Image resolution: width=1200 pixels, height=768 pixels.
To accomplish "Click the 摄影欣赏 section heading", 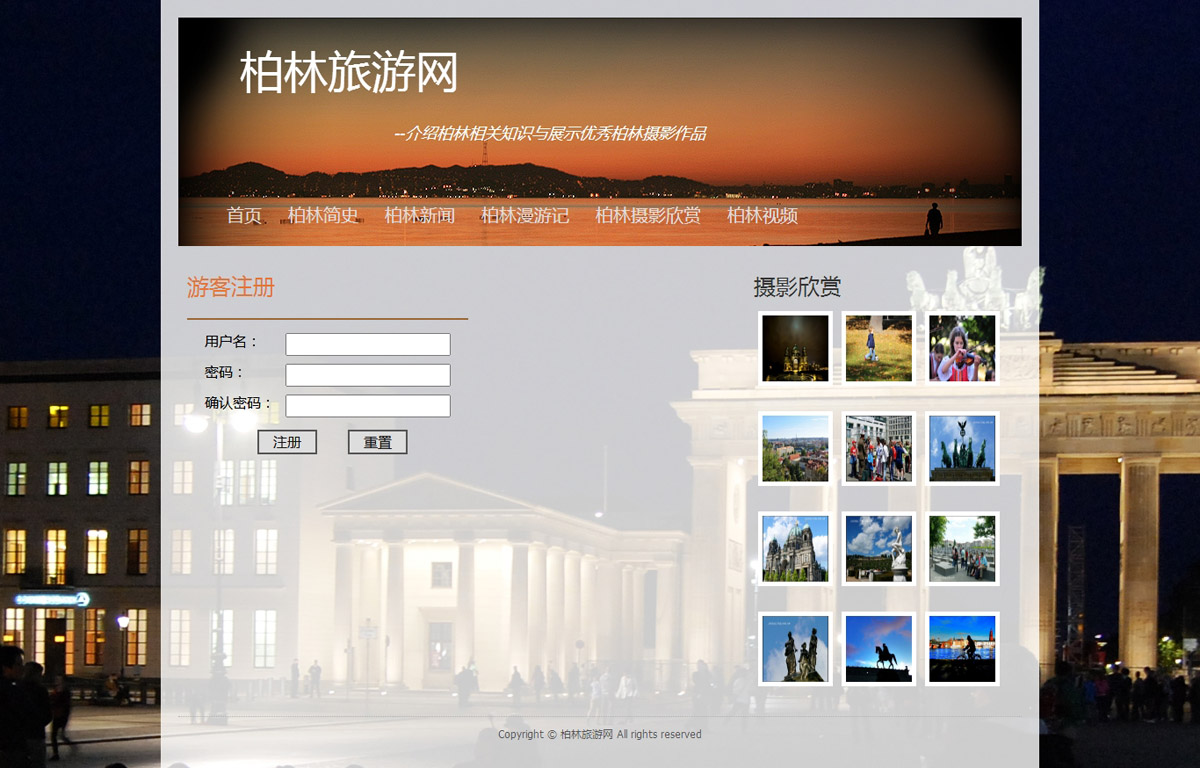I will (797, 288).
